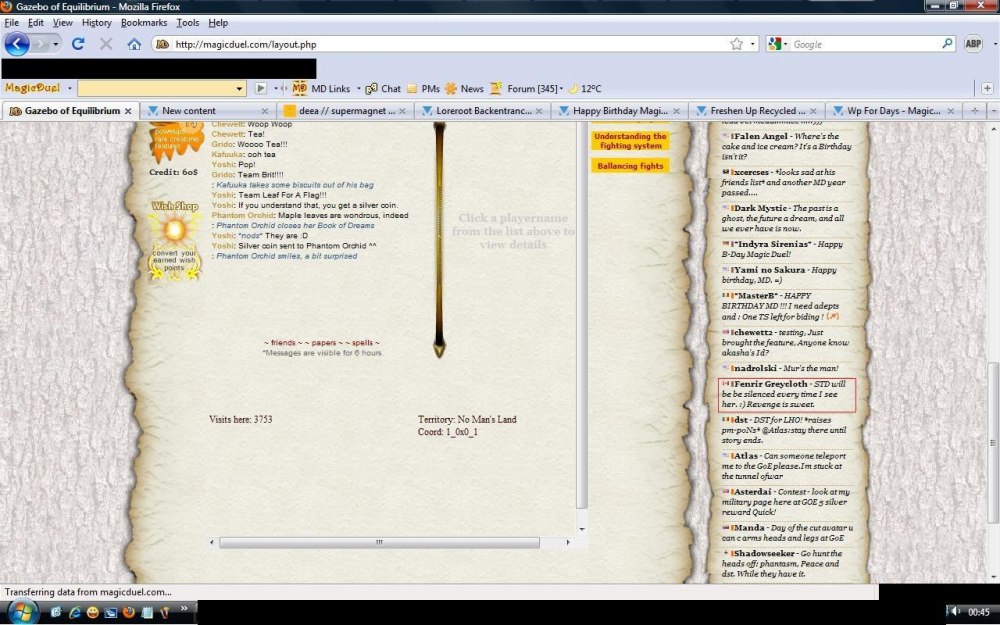Click the Firefox back navigation arrow
Screen dimensions: 1000x625
point(17,44)
